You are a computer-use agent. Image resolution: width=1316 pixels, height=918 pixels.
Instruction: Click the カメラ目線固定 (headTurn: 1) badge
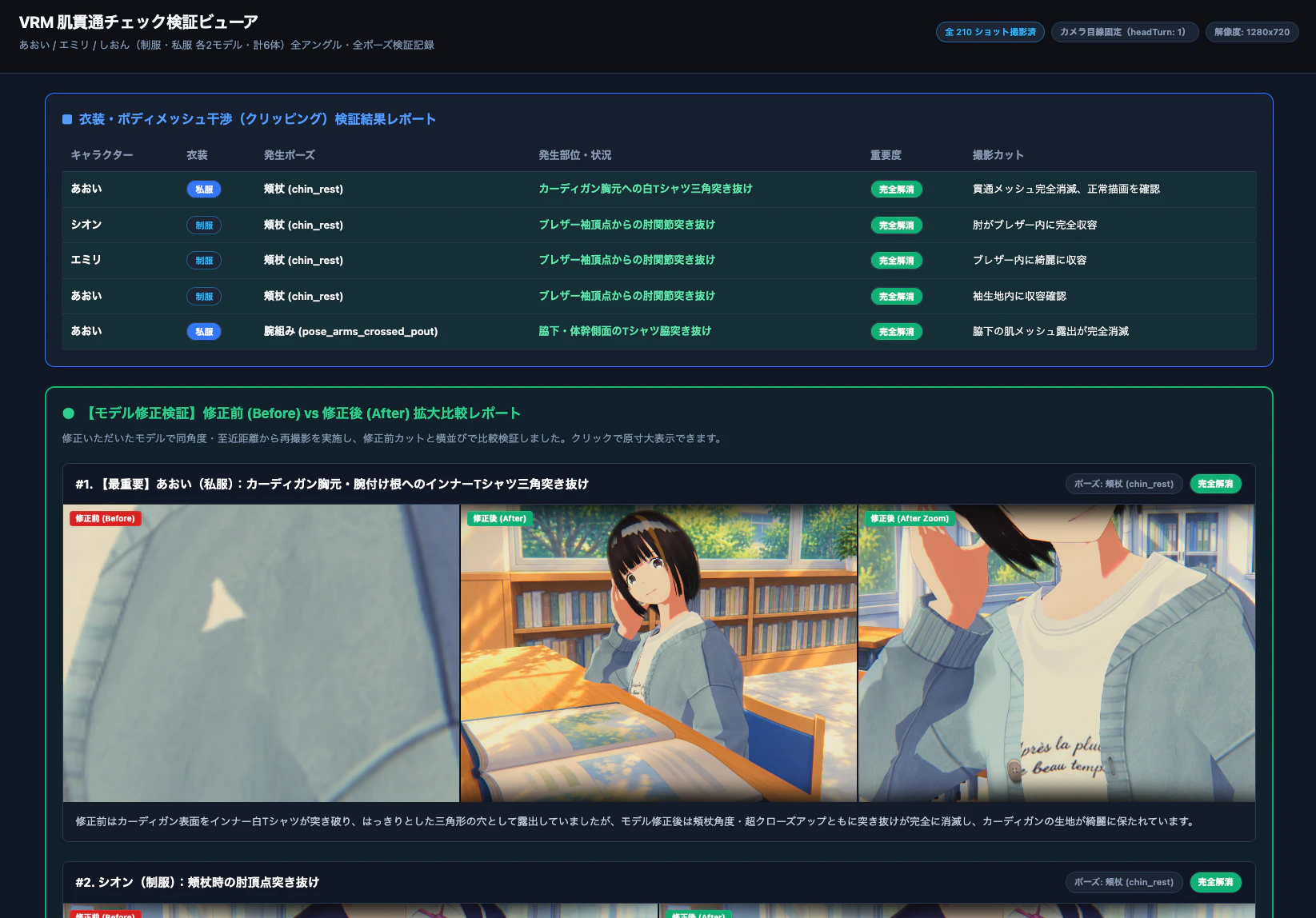tap(1124, 32)
